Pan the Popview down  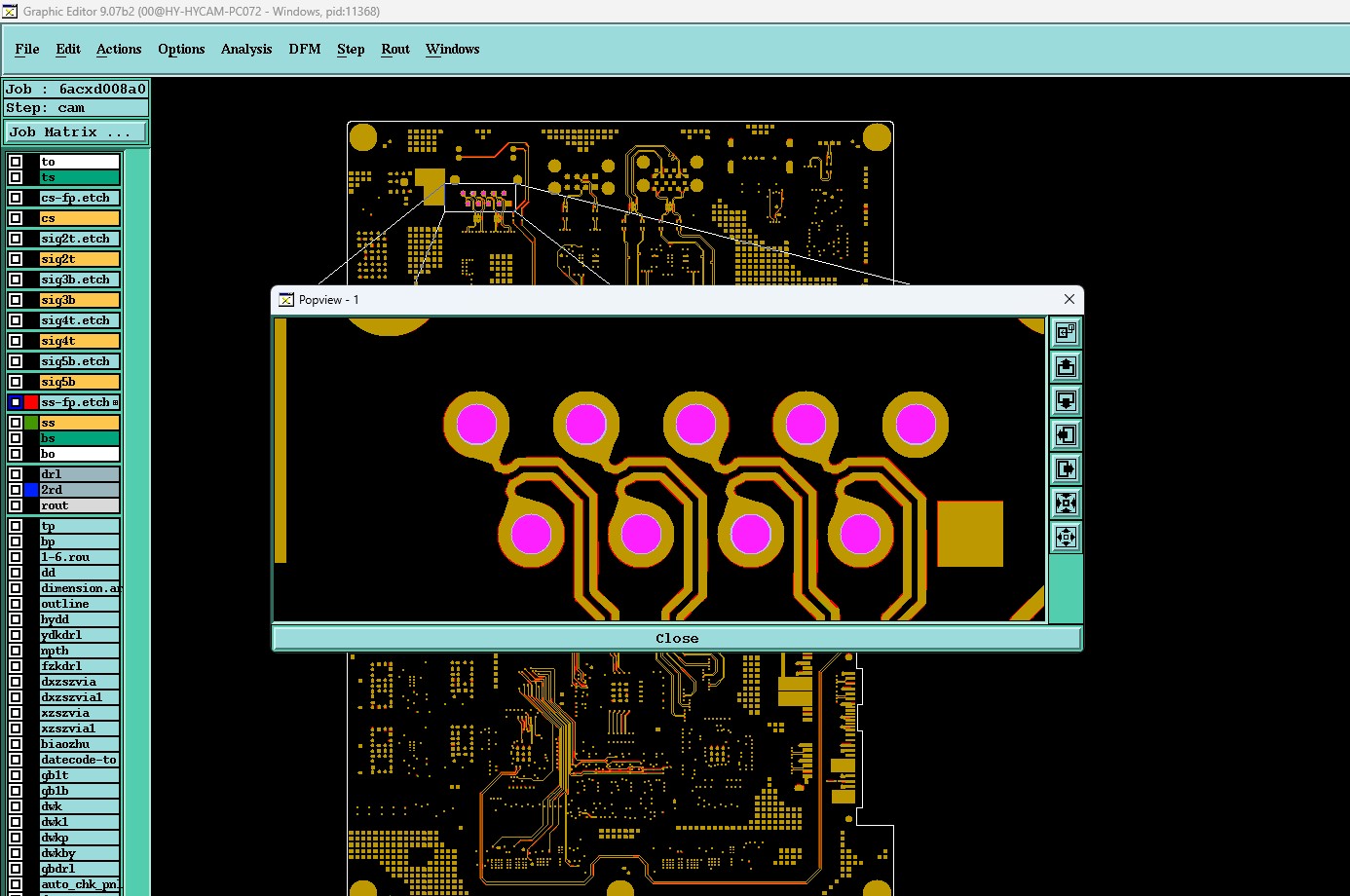click(1066, 401)
